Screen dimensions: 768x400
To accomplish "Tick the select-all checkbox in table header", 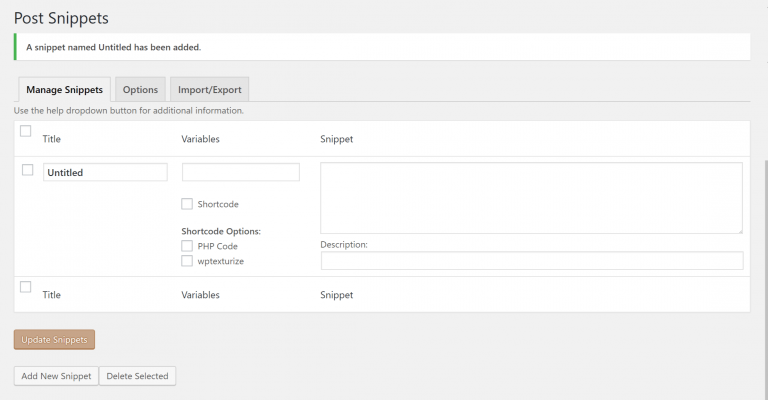I will (26, 131).
